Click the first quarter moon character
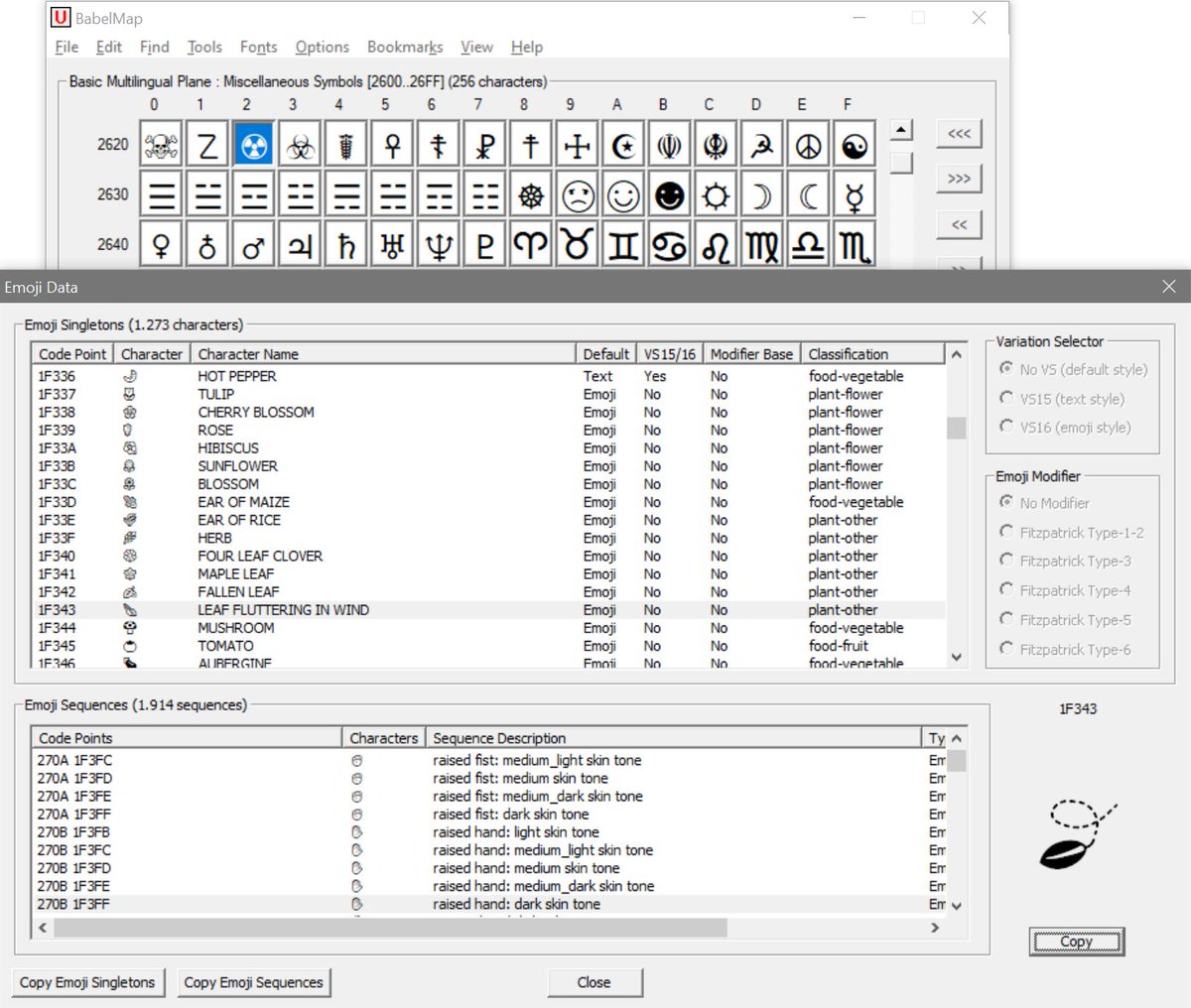The width and height of the screenshot is (1191, 1008). [761, 195]
